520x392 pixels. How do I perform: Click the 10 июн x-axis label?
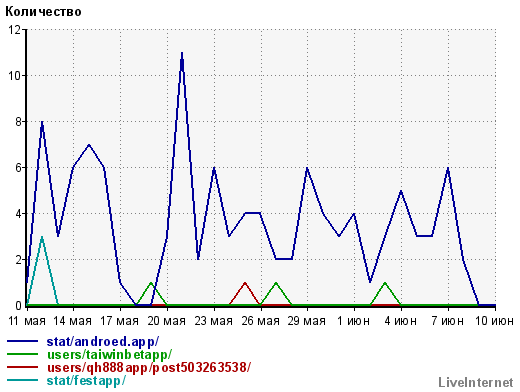click(x=494, y=321)
